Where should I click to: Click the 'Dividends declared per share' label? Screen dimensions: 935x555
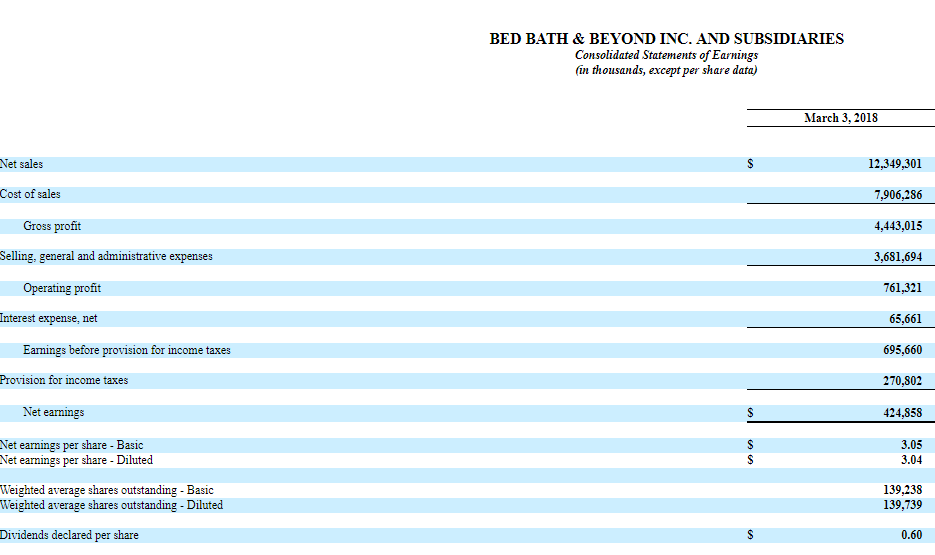click(69, 535)
